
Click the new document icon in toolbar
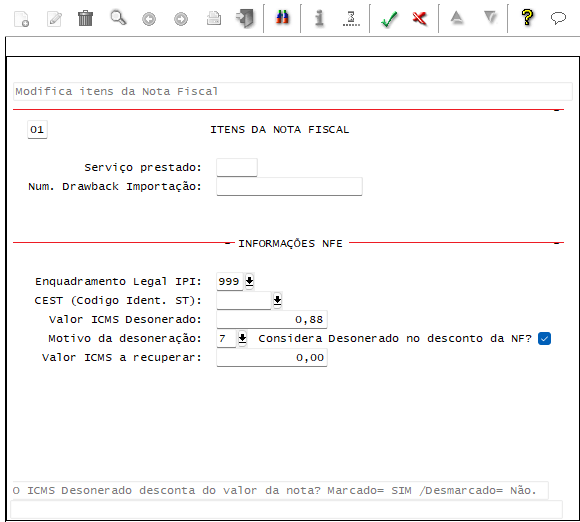pyautogui.click(x=21, y=18)
